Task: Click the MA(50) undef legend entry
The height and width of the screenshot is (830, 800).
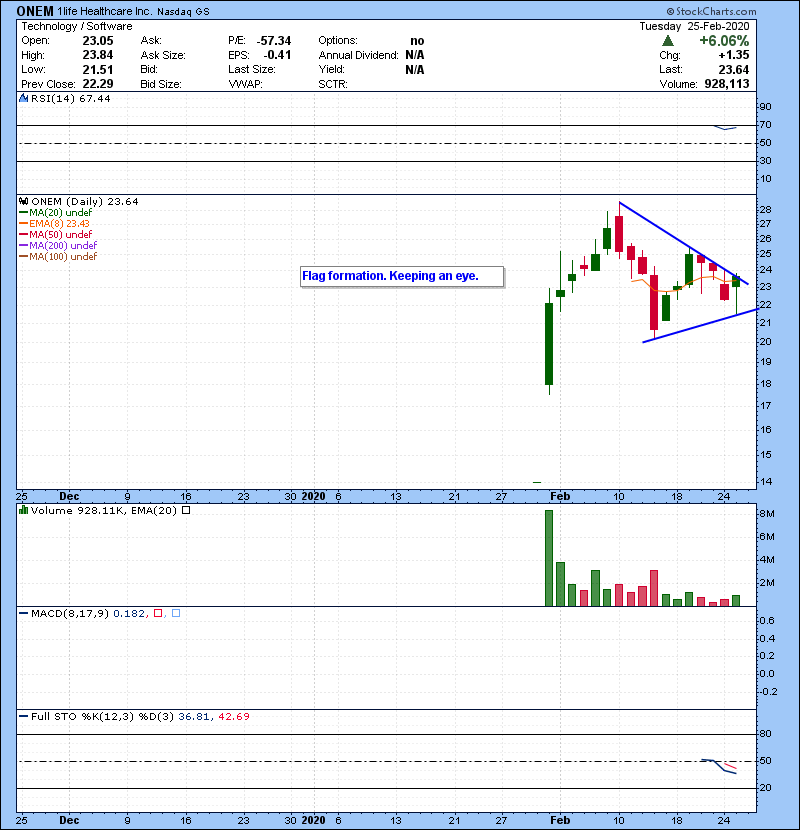Action: point(60,234)
